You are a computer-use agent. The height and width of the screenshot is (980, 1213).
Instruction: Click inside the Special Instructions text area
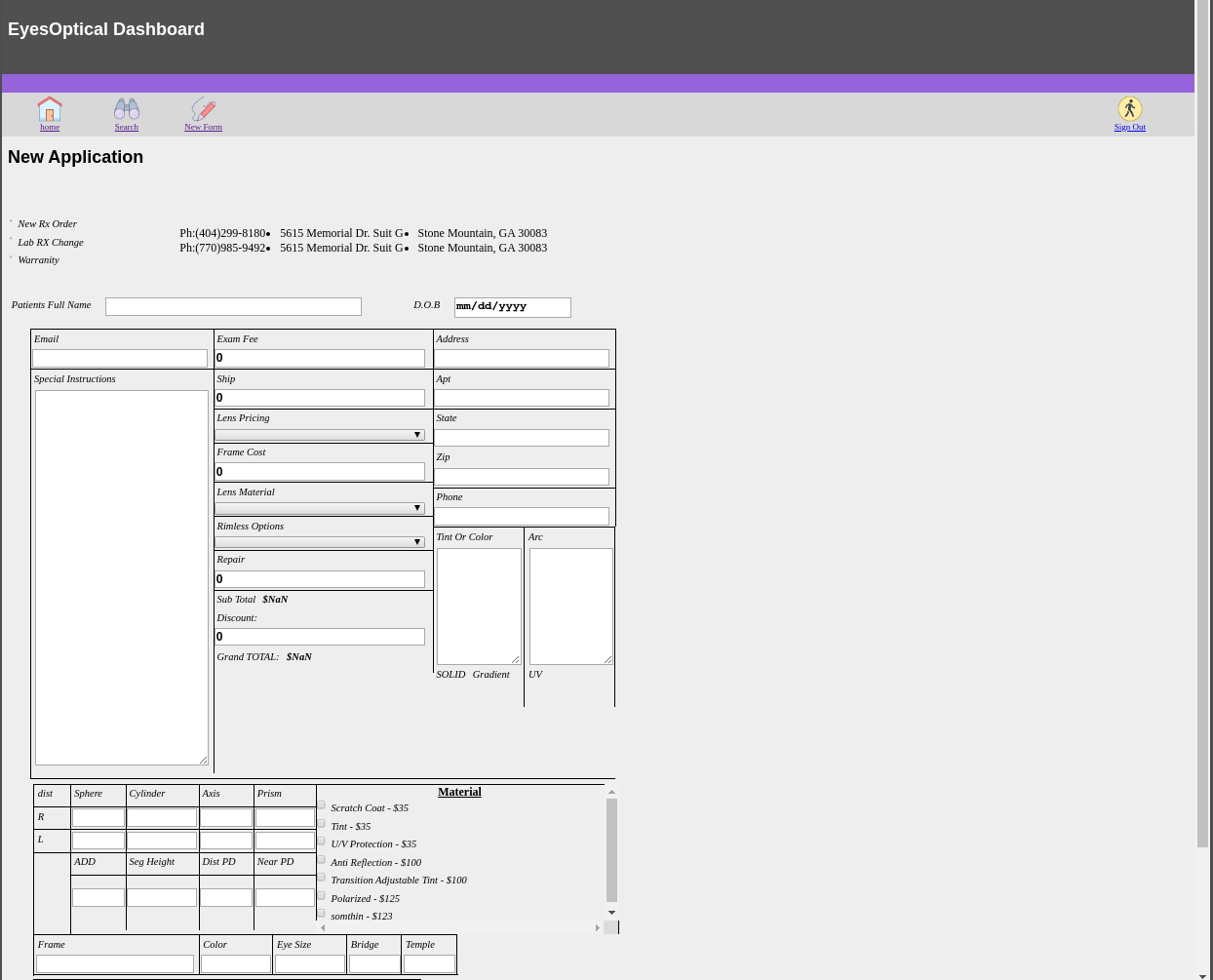point(122,577)
